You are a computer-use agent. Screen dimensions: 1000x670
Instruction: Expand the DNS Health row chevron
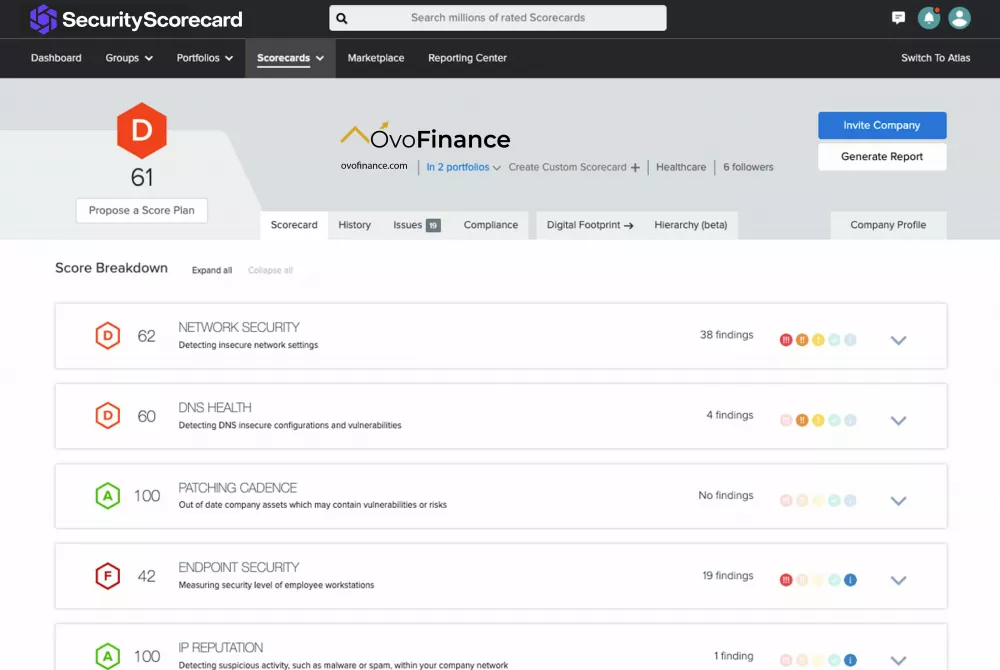point(898,421)
